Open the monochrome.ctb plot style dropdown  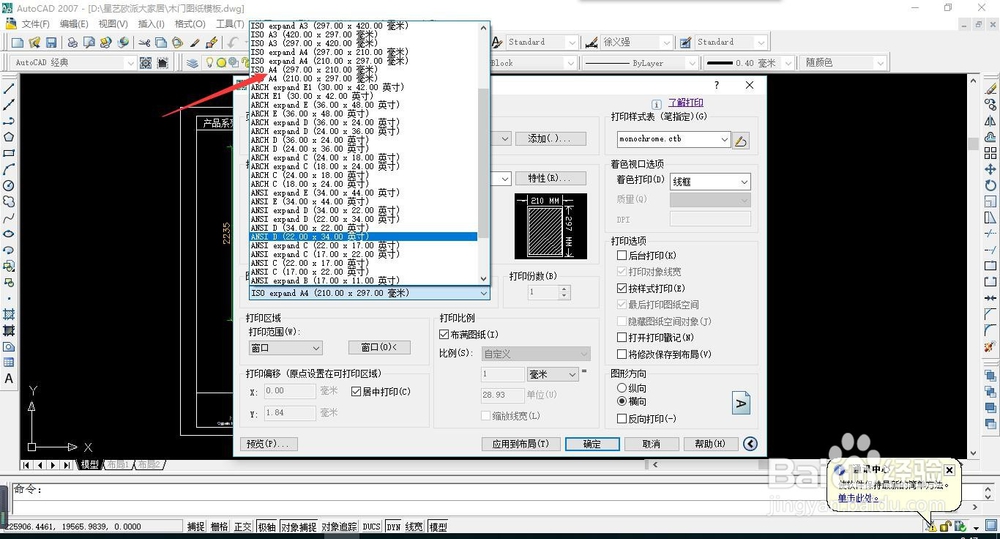pyautogui.click(x=673, y=139)
